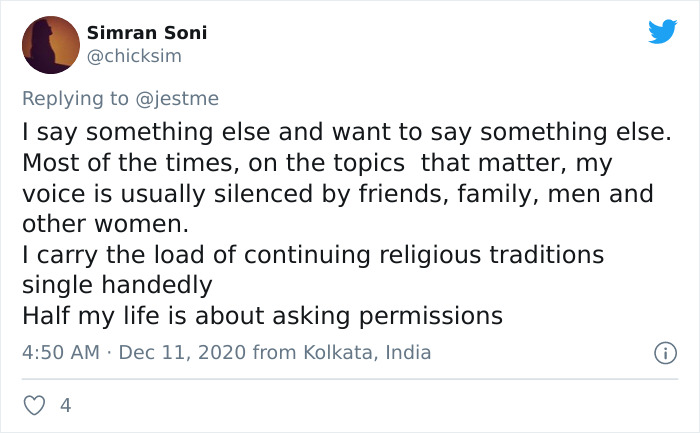Like the tweet with the heart icon

coord(35,405)
